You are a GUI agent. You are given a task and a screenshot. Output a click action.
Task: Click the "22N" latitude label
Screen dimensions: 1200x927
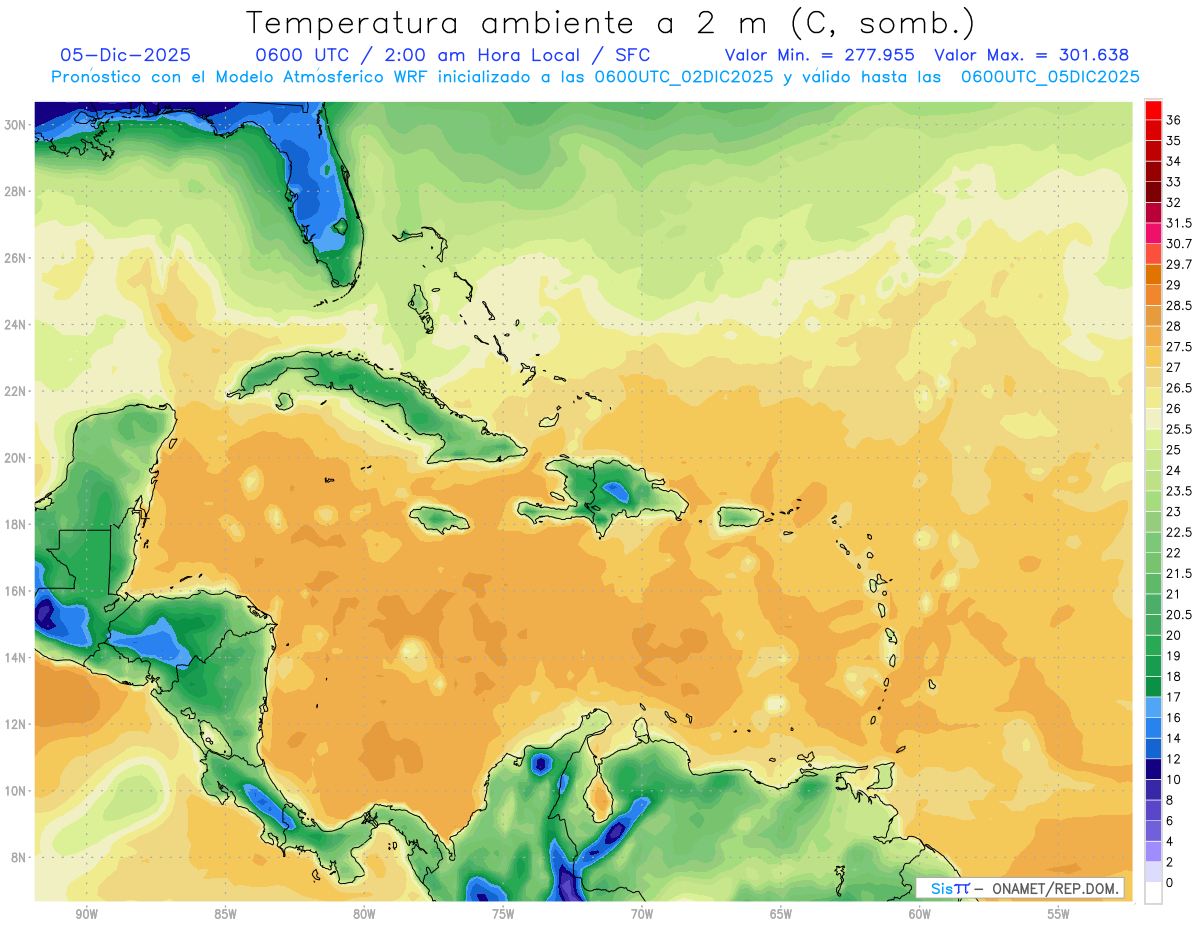point(15,391)
